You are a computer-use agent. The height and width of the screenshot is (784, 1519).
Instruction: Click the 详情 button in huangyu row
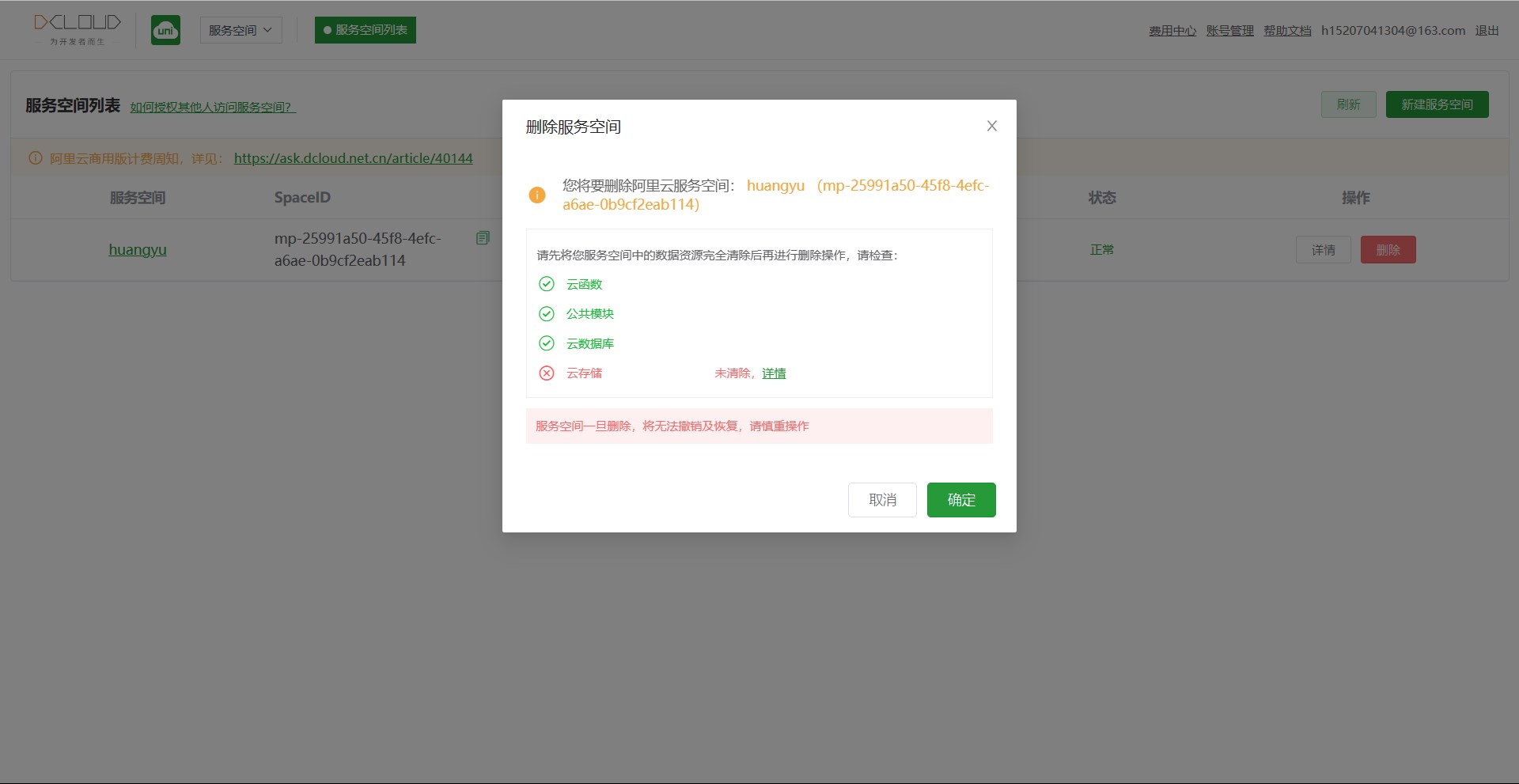point(1324,250)
